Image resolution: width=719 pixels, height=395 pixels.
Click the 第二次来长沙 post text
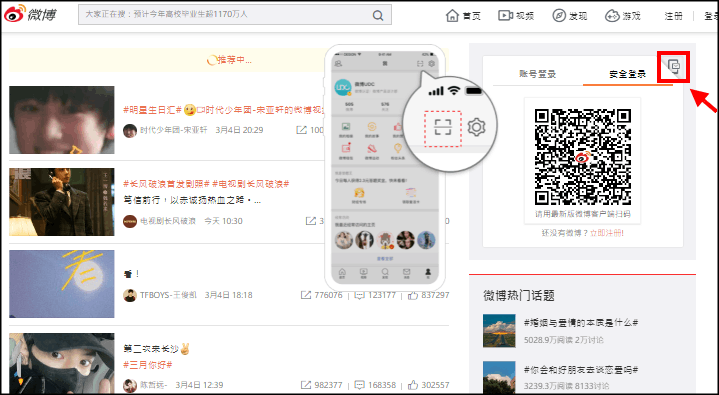click(157, 349)
